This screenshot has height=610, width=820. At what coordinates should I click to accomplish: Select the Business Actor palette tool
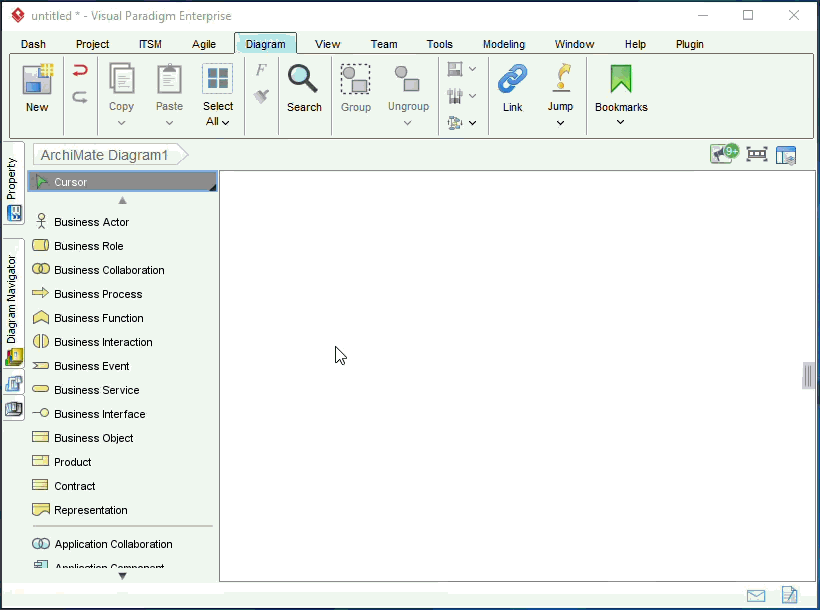coord(122,222)
